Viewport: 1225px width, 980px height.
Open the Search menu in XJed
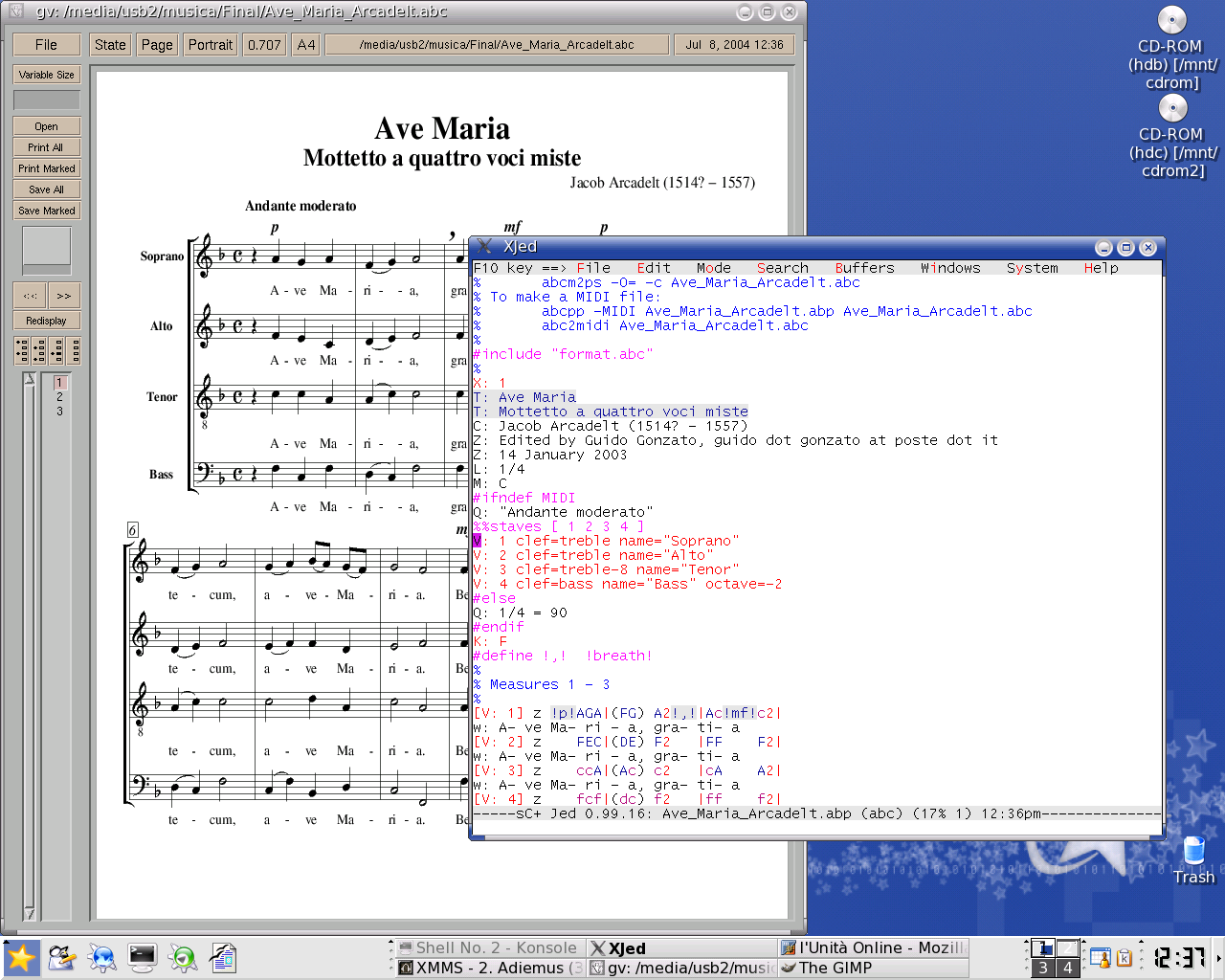782,268
